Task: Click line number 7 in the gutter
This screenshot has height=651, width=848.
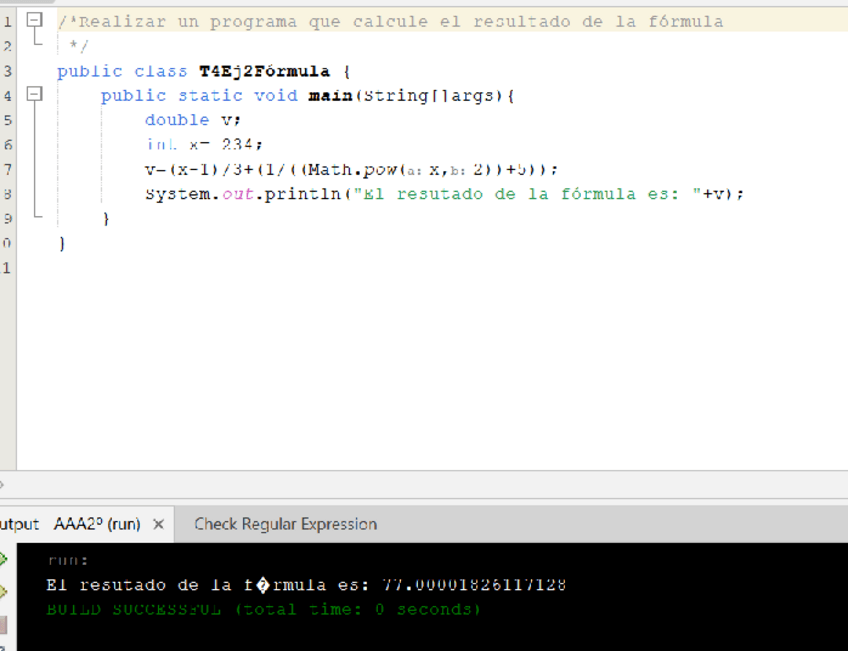Action: click(x=8, y=169)
